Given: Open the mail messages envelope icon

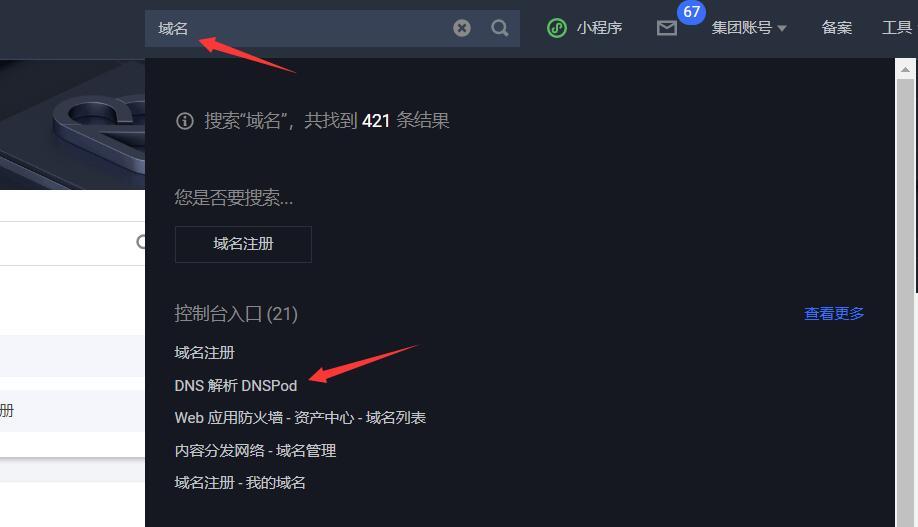Looking at the screenshot, I should click(666, 28).
